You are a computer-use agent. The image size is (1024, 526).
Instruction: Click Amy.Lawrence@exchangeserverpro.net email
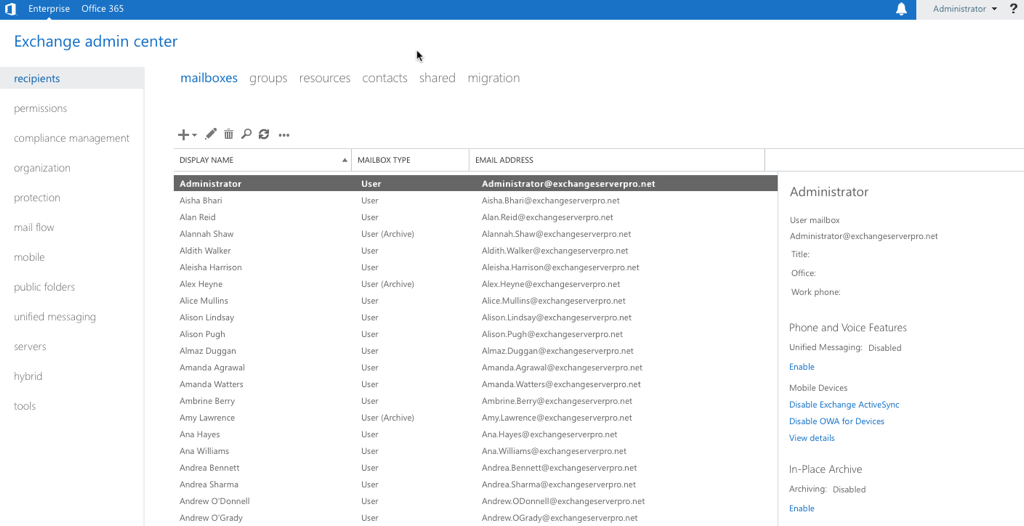pyautogui.click(x=557, y=418)
